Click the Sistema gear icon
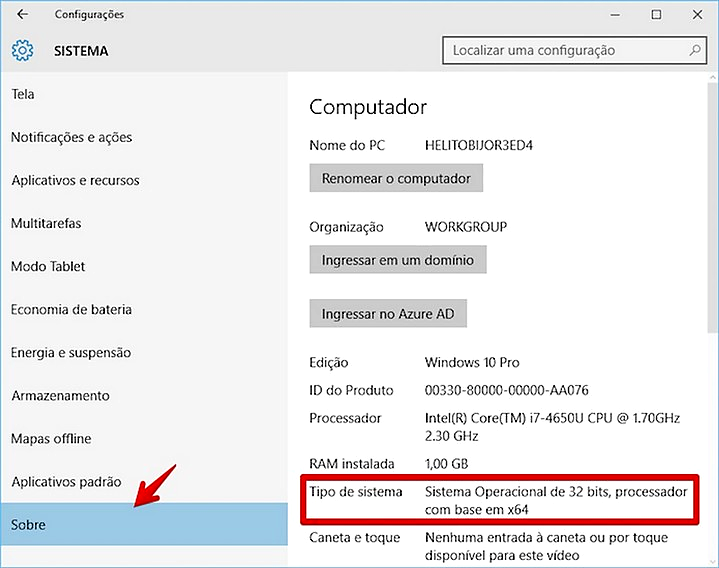 pos(22,50)
